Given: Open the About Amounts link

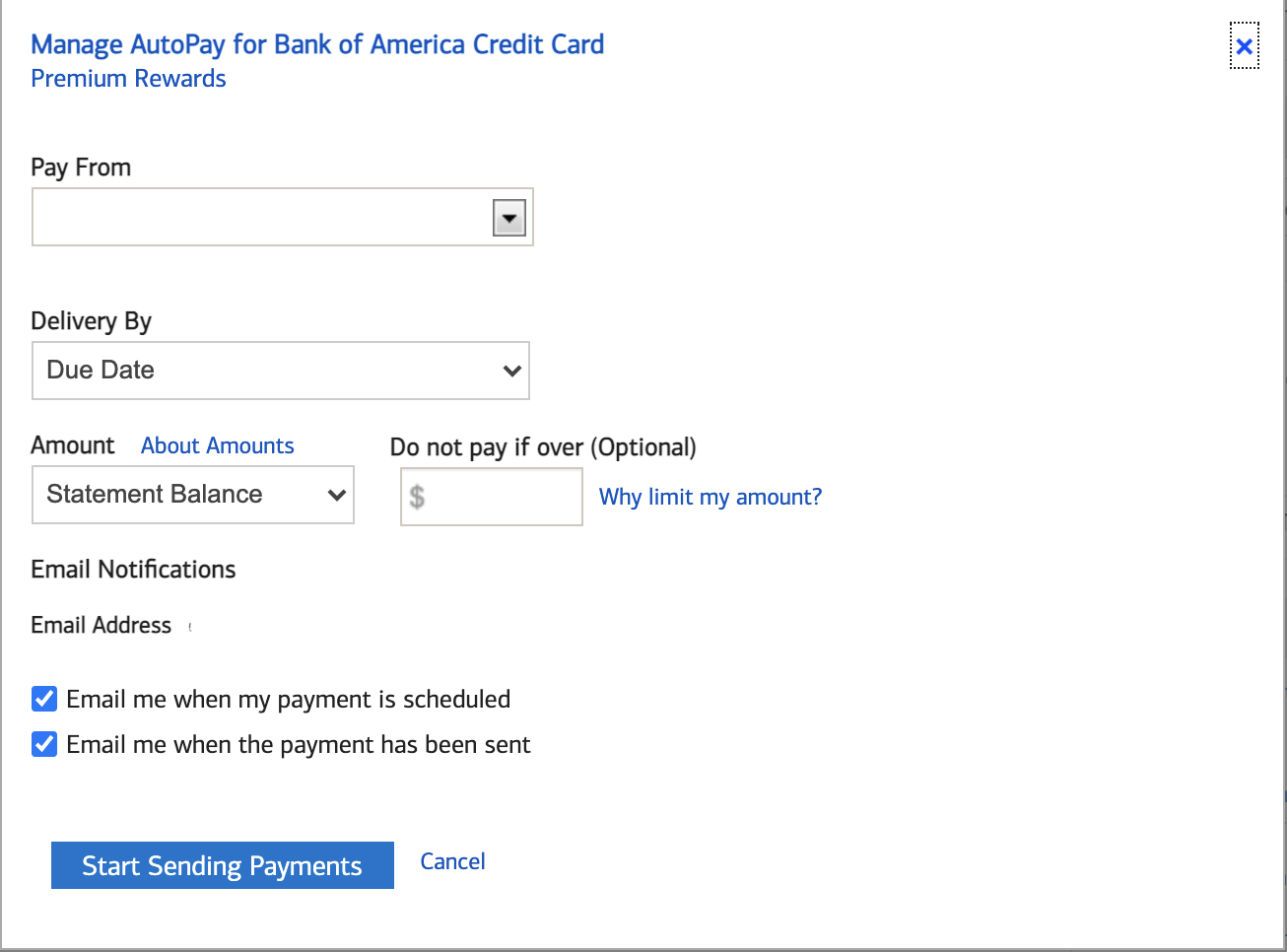Looking at the screenshot, I should coord(217,445).
